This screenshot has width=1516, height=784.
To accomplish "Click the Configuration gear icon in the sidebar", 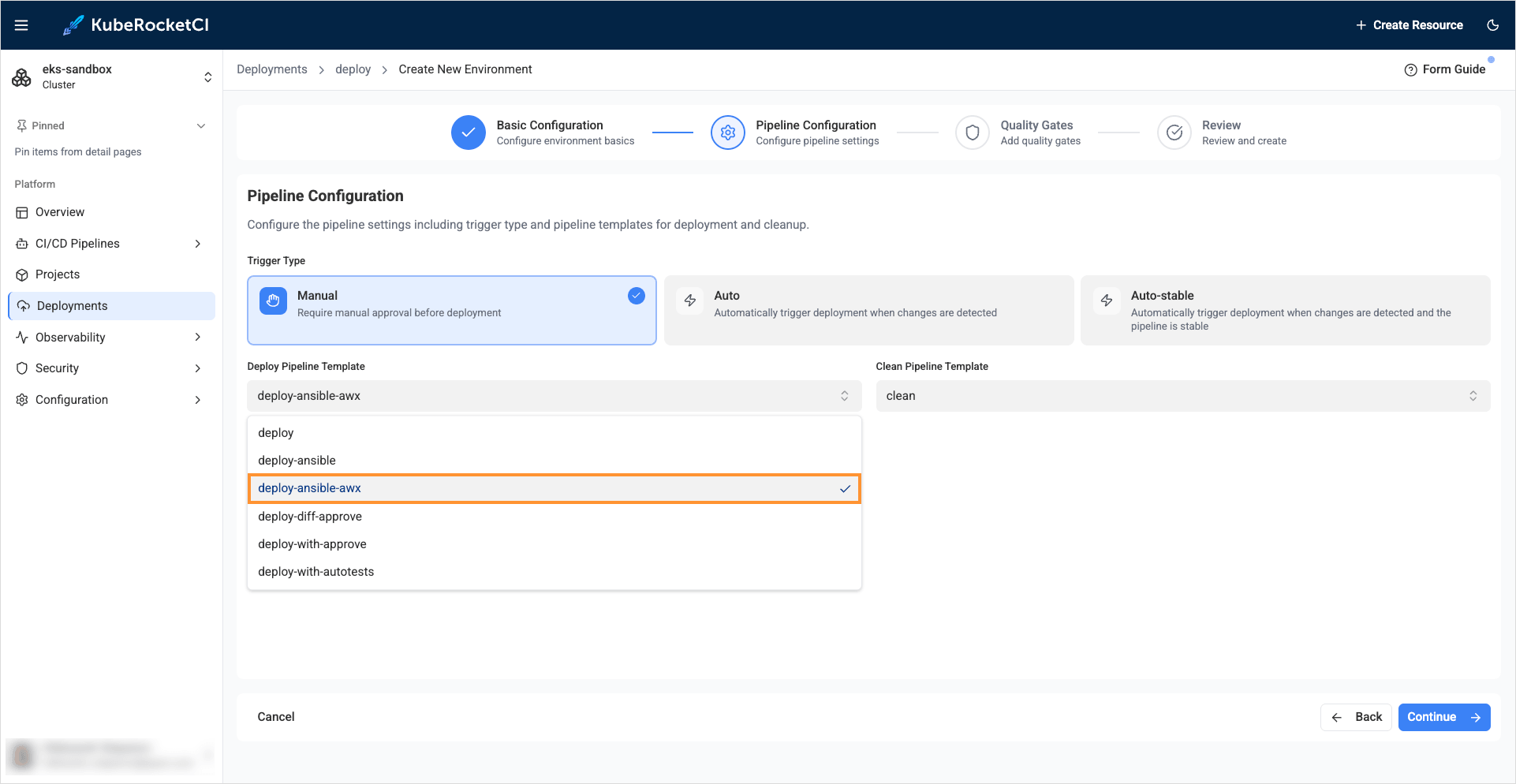I will 22,400.
